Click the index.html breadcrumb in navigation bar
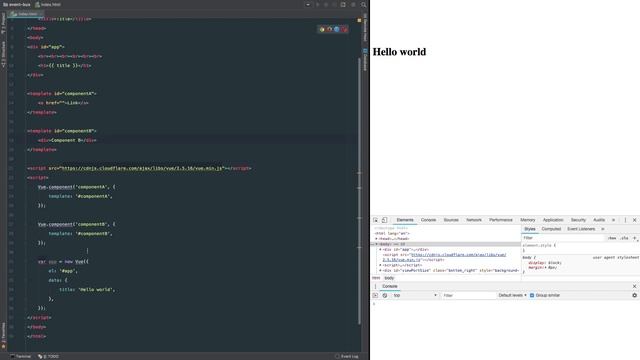640x360 pixels. click(x=48, y=4)
